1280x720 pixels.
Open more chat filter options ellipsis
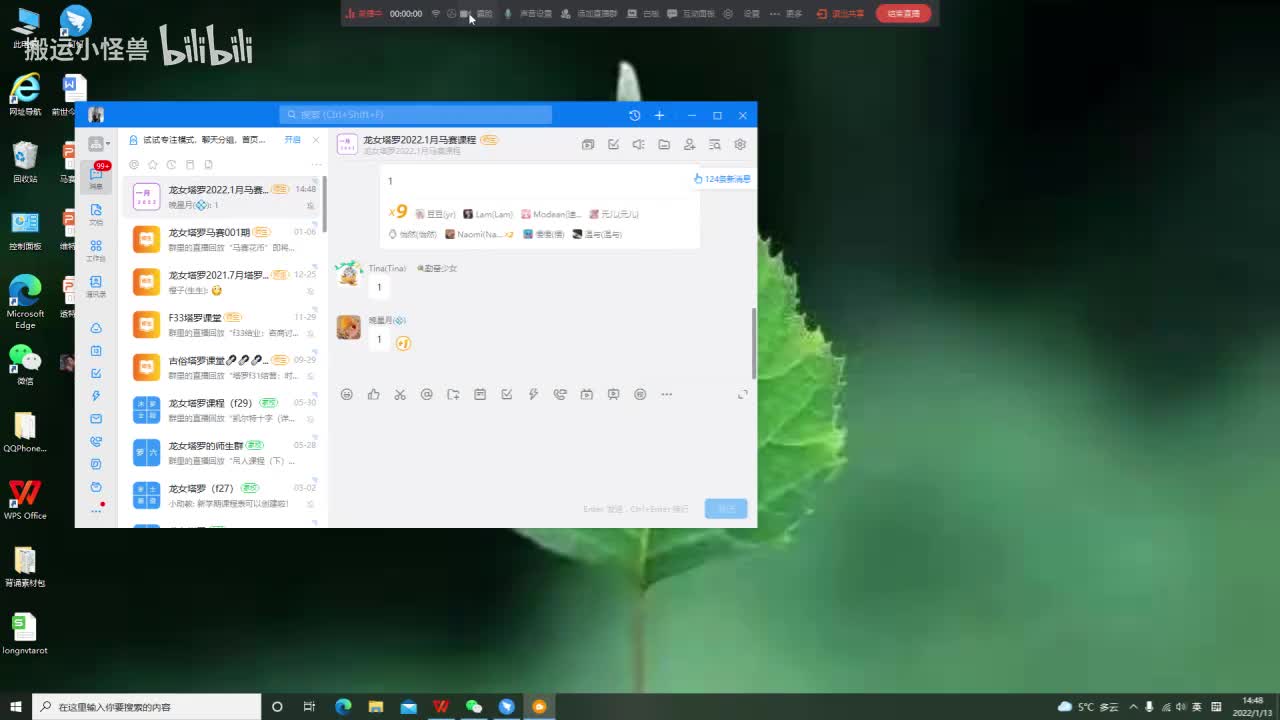(316, 165)
